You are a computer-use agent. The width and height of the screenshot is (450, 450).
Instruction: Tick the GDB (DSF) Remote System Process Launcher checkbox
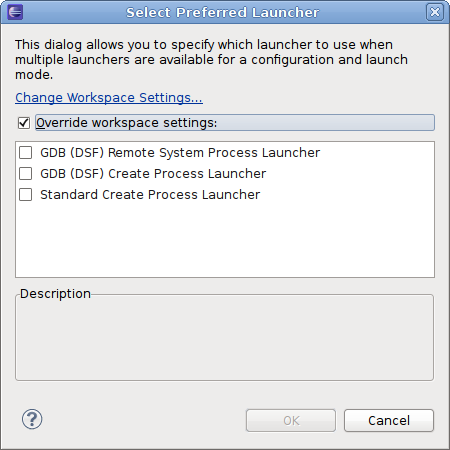(x=26, y=153)
